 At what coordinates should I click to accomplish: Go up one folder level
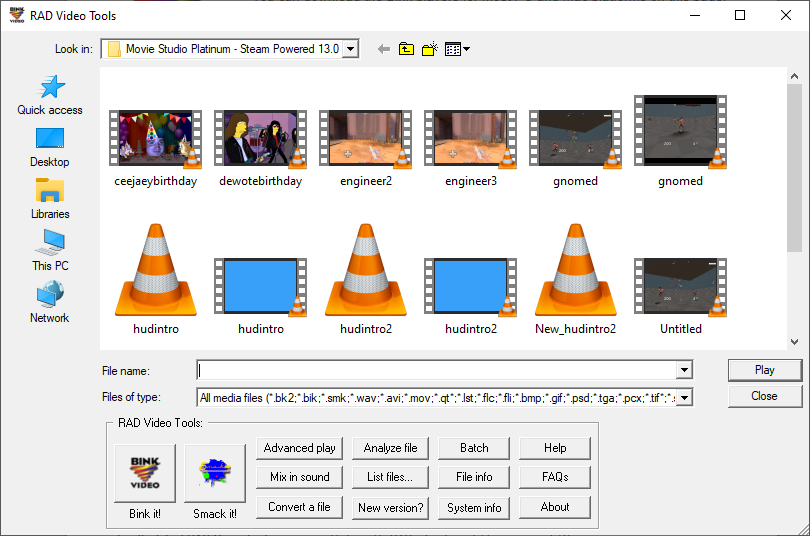pos(407,49)
